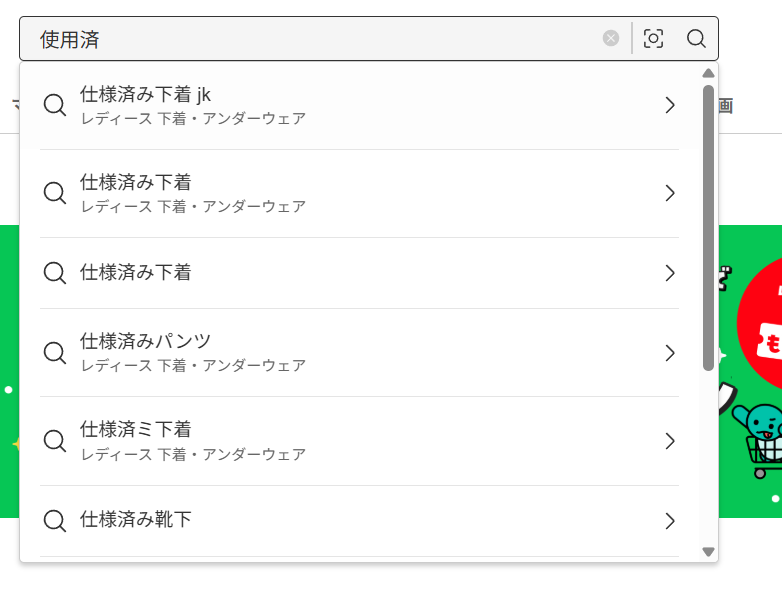The width and height of the screenshot is (782, 608).
Task: Click magnifier icon beside uncategorized 仕様済み下着 suggestion
Action: [x=55, y=272]
